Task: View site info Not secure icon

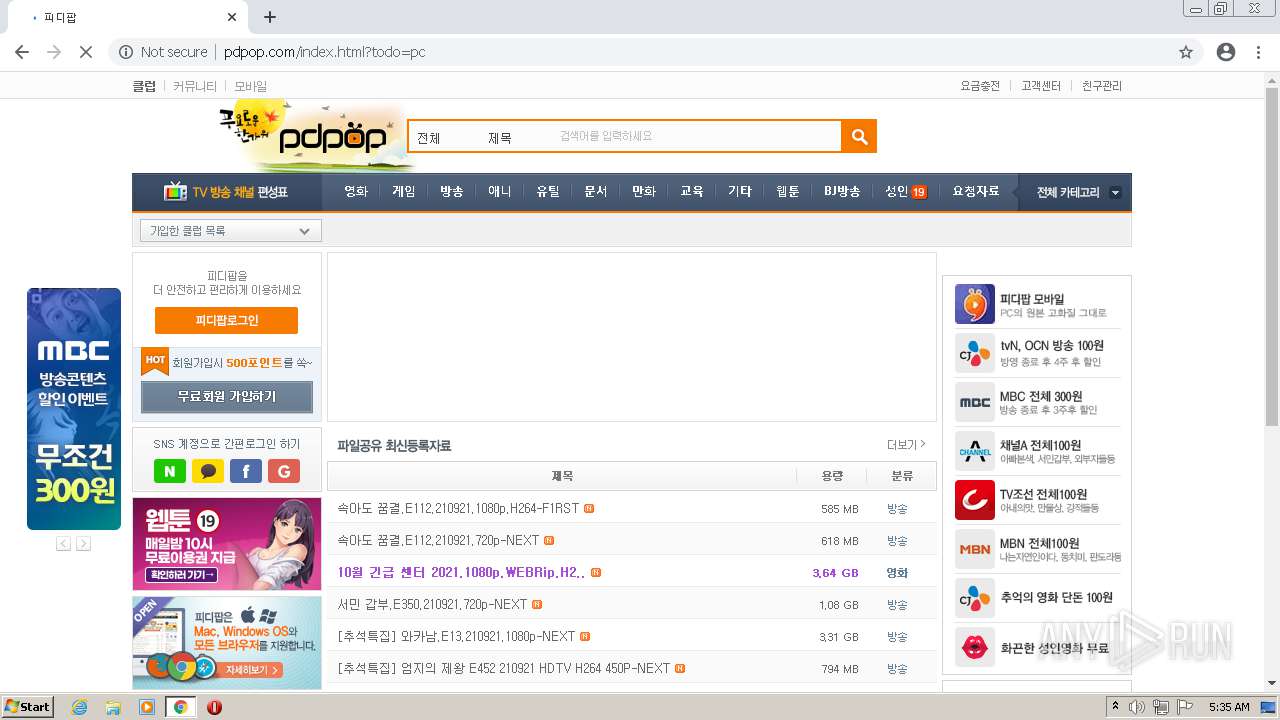Action: pyautogui.click(x=126, y=52)
